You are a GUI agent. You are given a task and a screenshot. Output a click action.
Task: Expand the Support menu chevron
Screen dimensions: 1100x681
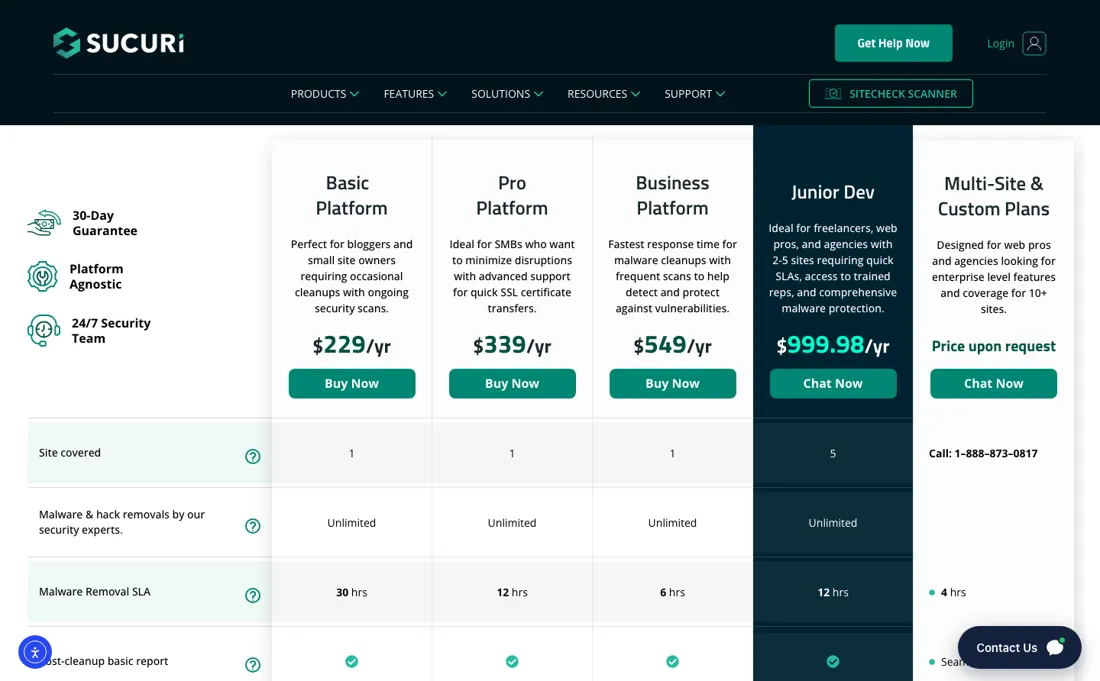click(x=720, y=94)
